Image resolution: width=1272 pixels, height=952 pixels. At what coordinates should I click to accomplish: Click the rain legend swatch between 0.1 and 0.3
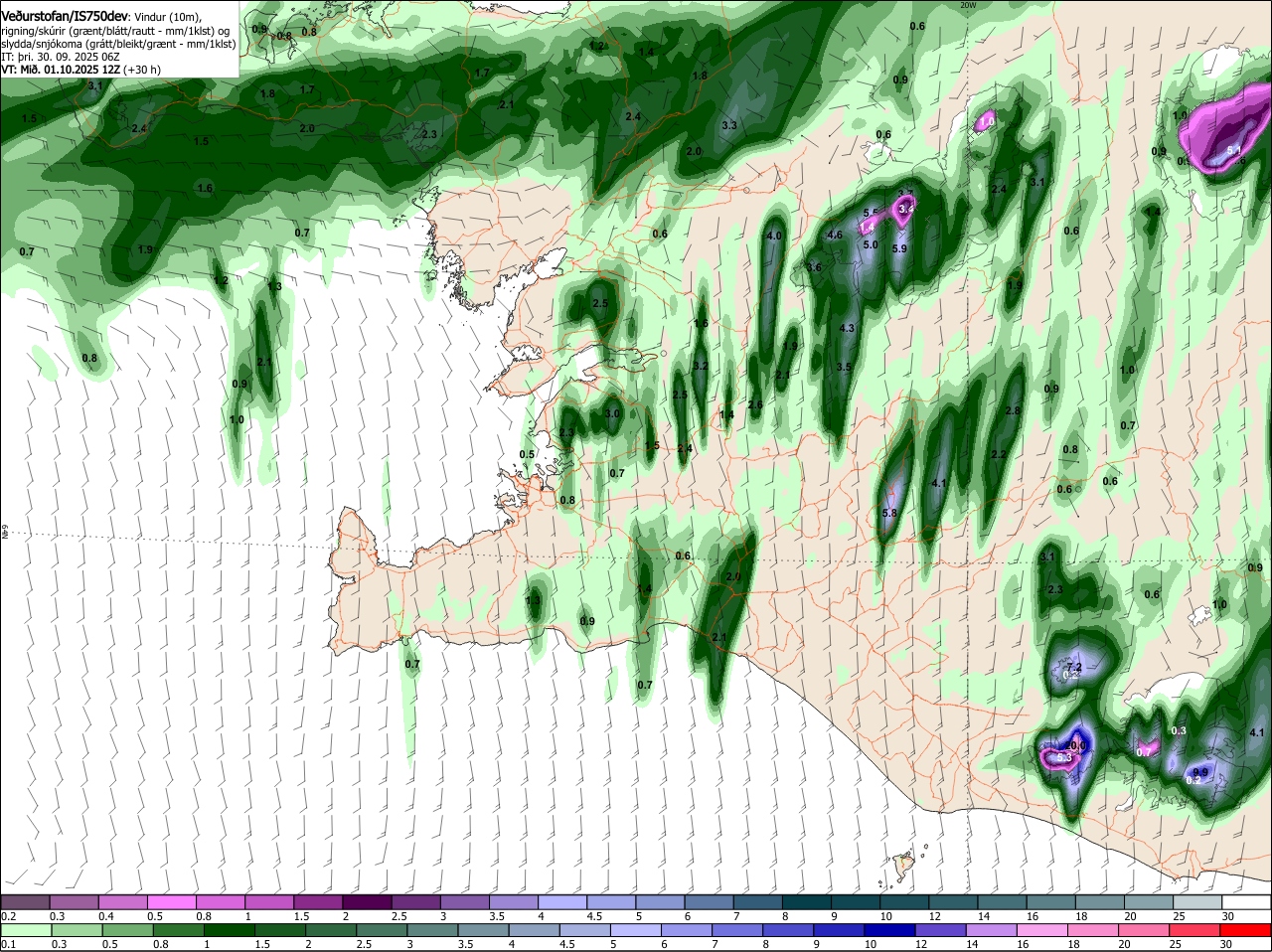[26, 930]
